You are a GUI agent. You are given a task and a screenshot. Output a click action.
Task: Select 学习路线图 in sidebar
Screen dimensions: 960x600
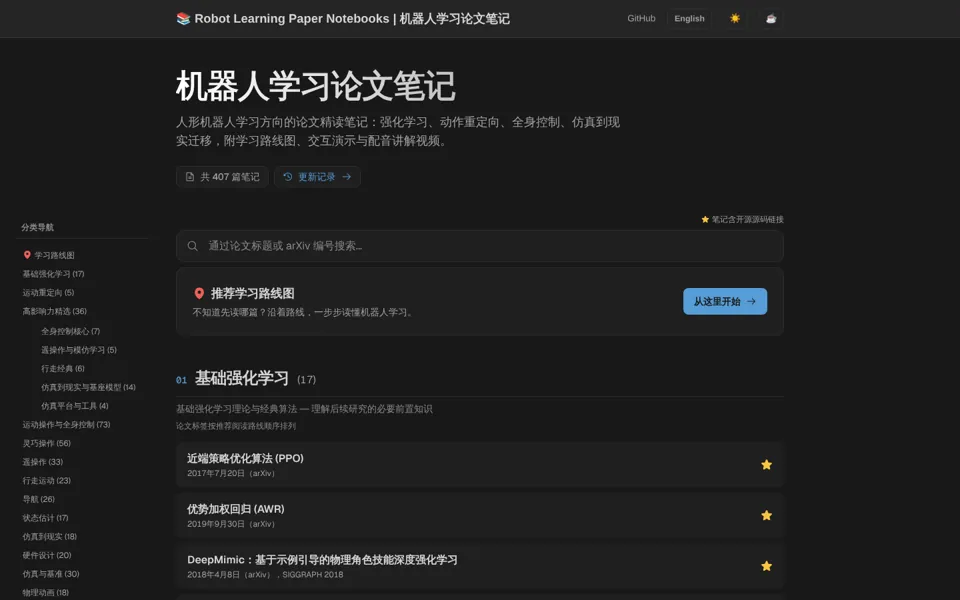coord(54,255)
